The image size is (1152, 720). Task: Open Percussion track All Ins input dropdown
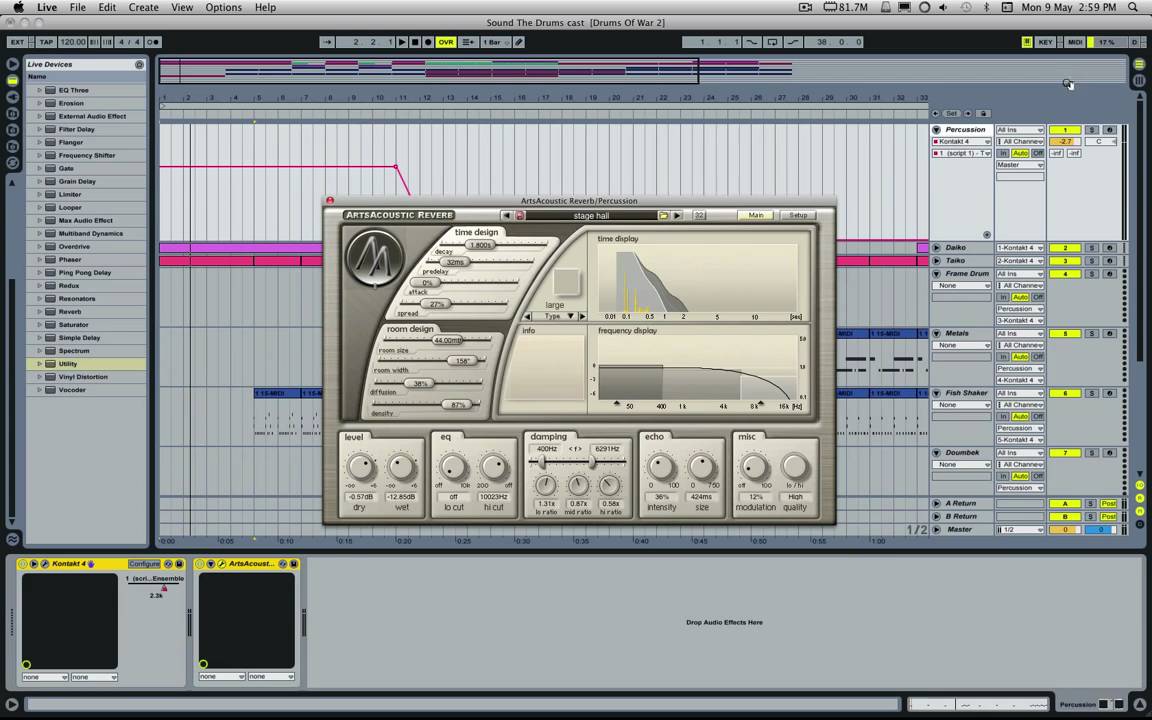pos(1020,129)
